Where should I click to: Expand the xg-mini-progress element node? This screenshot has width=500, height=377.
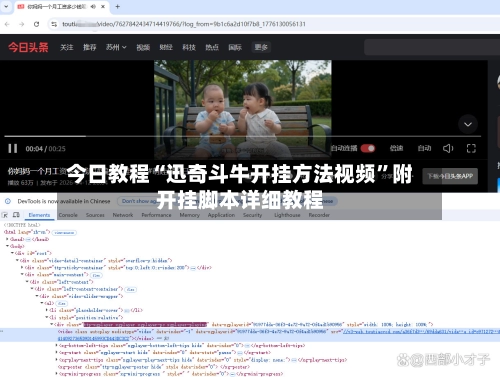tap(56, 374)
